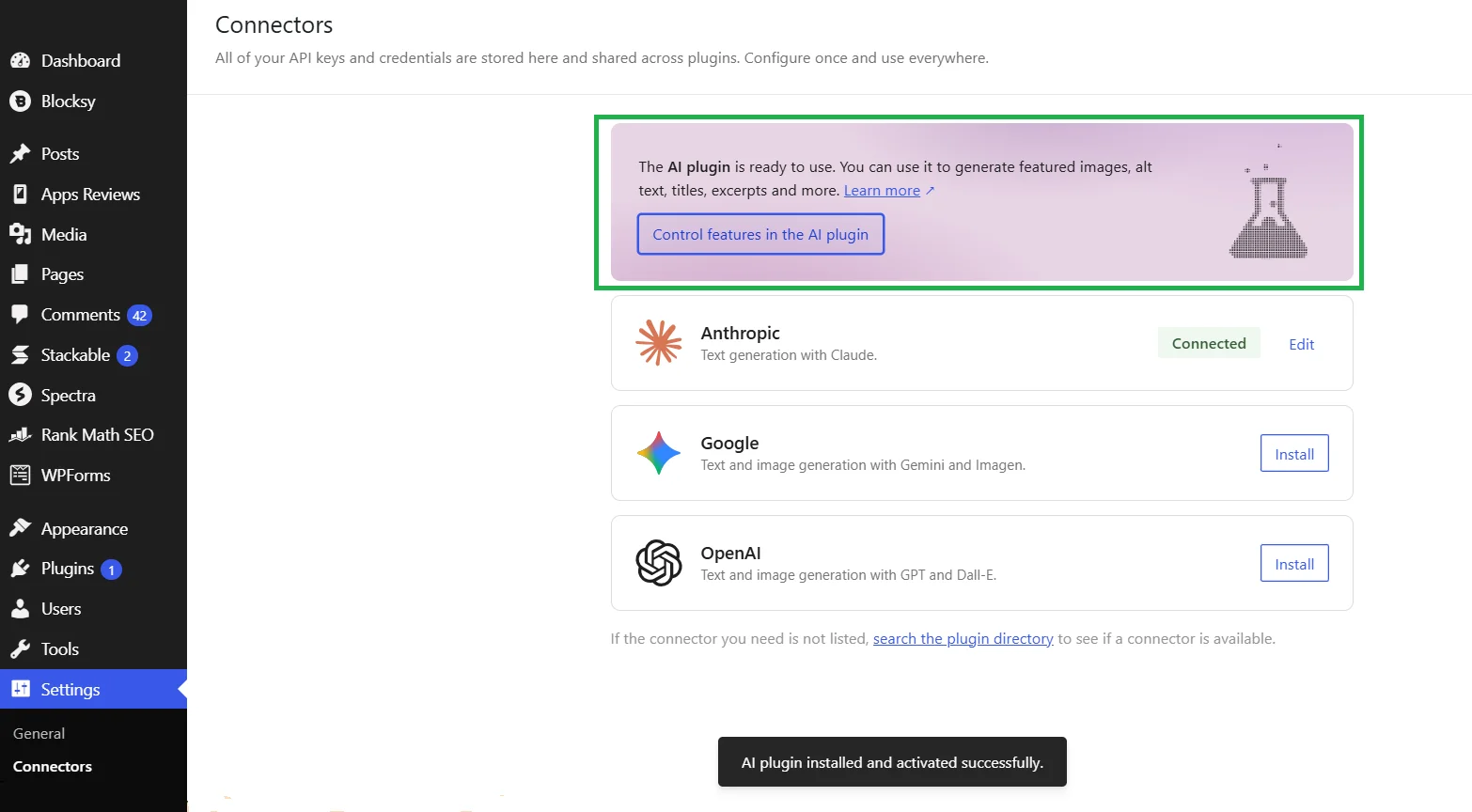
Task: Click the Tools wrench icon
Action: [20, 648]
